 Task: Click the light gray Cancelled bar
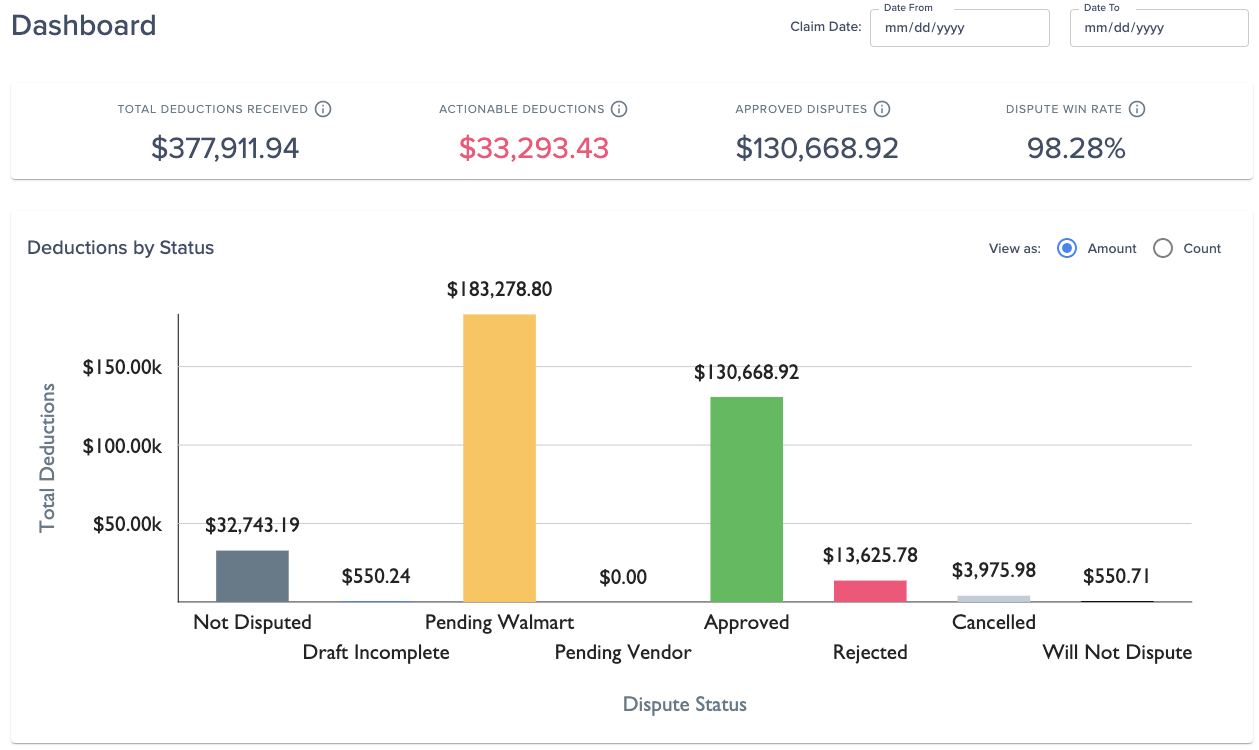click(994, 599)
